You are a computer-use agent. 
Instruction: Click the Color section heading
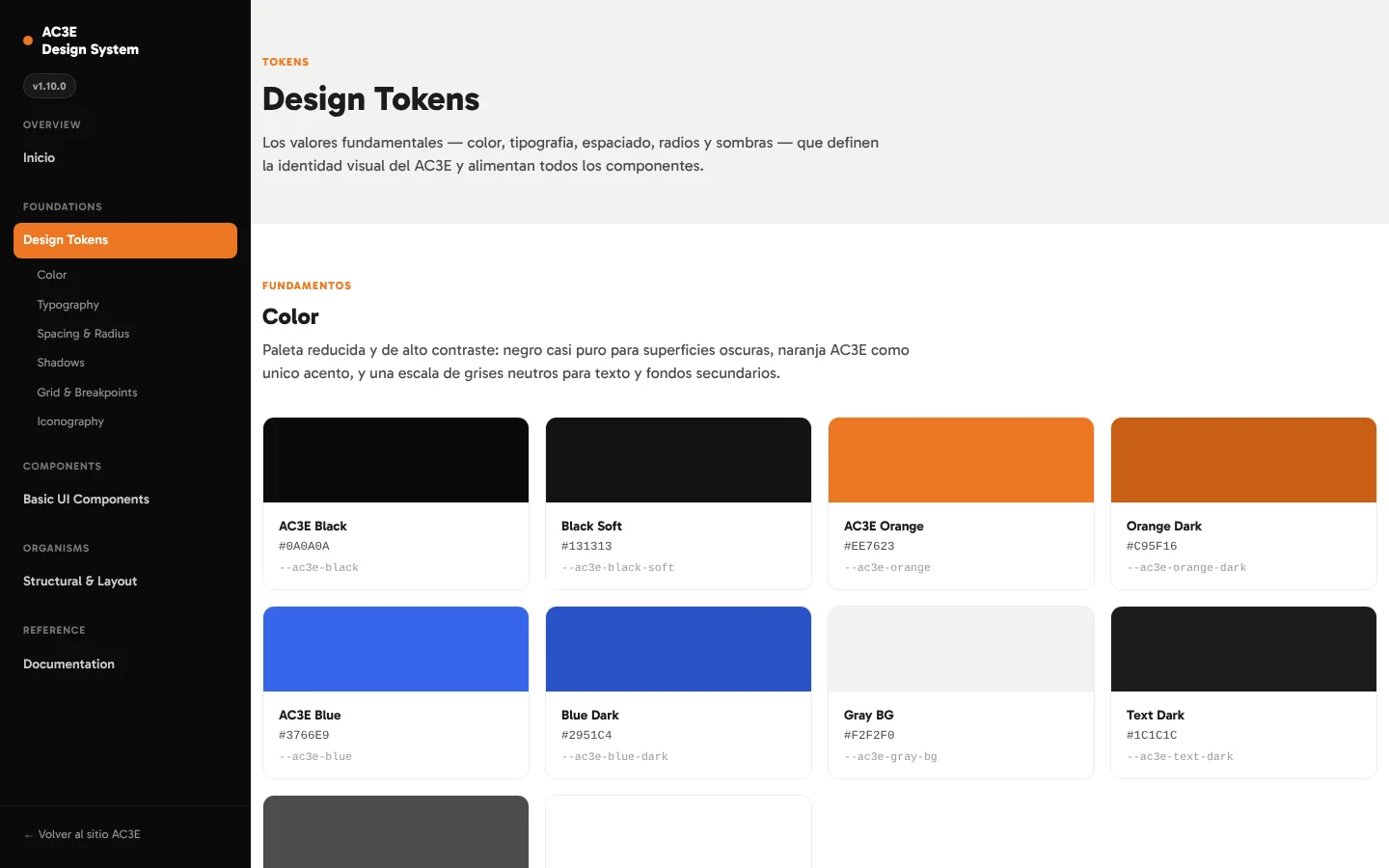click(290, 316)
